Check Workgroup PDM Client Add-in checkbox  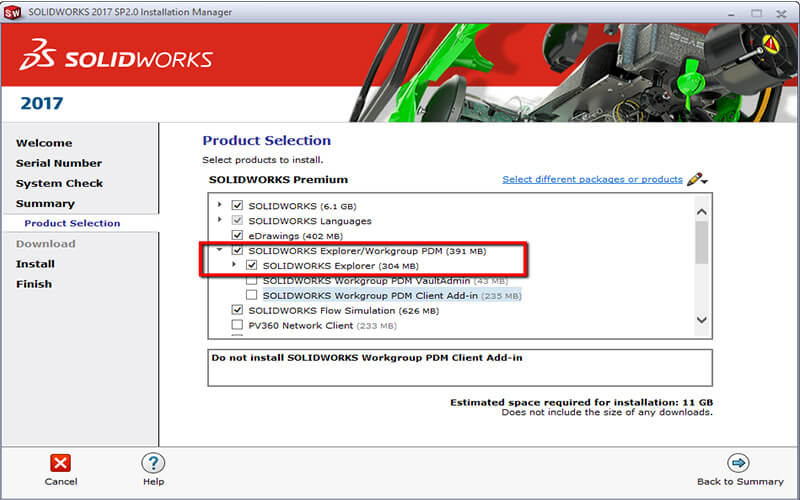click(252, 295)
